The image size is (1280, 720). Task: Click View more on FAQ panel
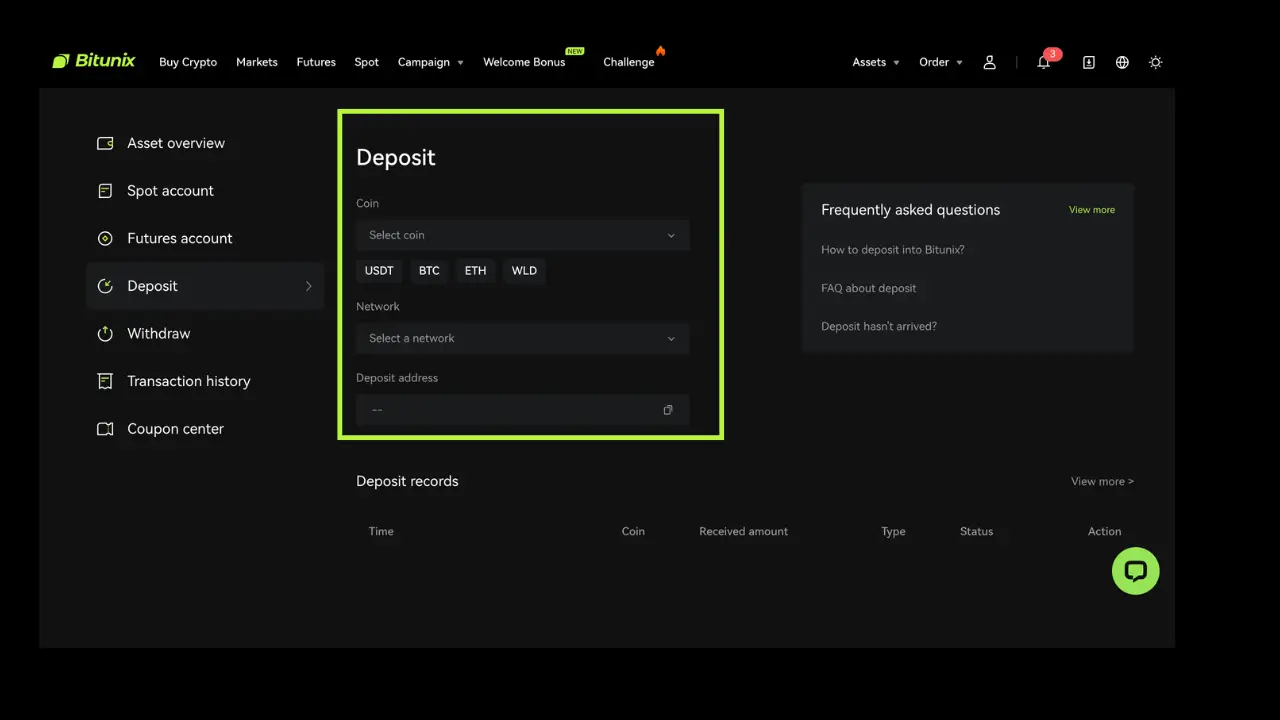tap(1091, 210)
